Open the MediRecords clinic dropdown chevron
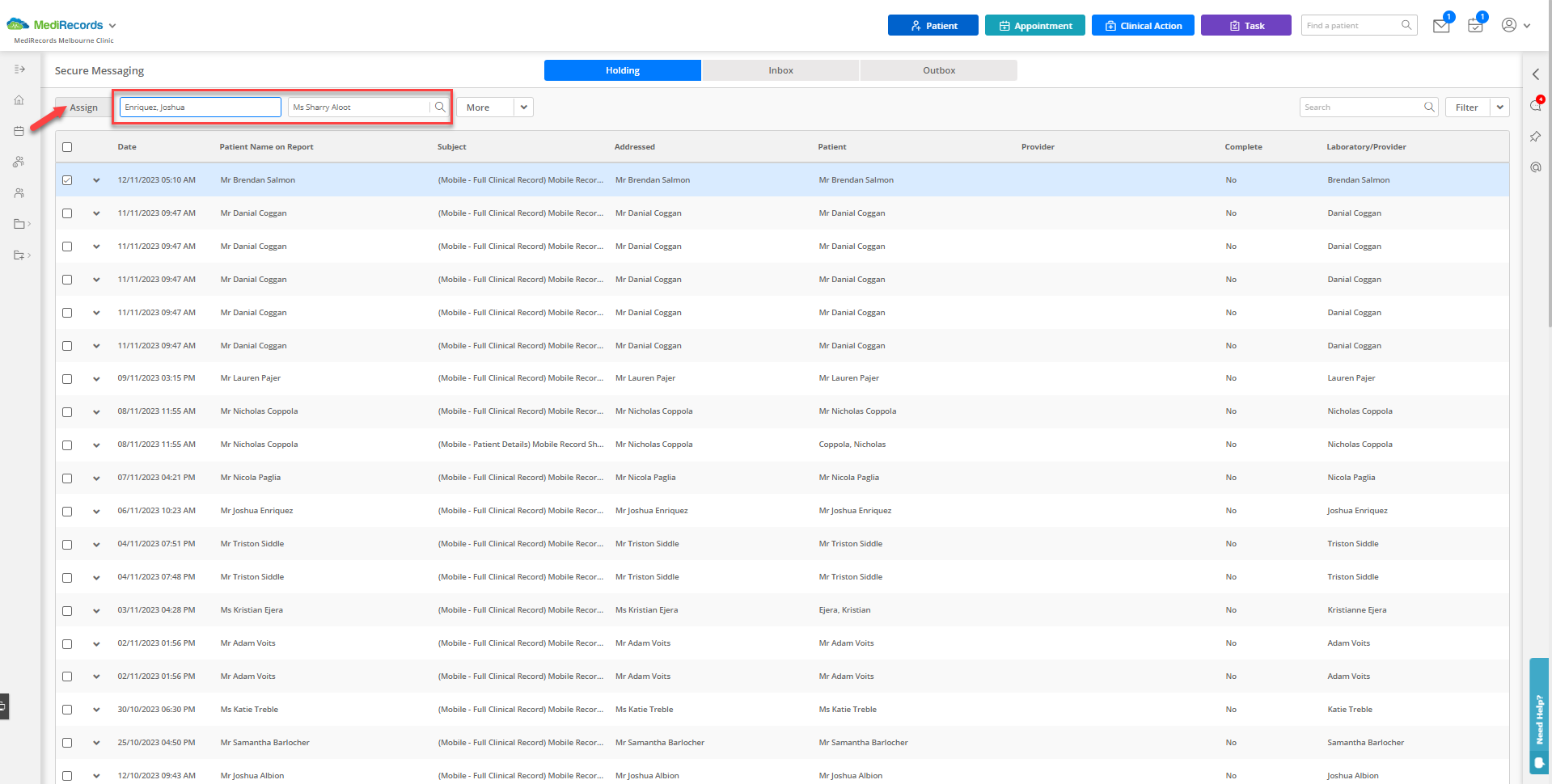 coord(112,26)
